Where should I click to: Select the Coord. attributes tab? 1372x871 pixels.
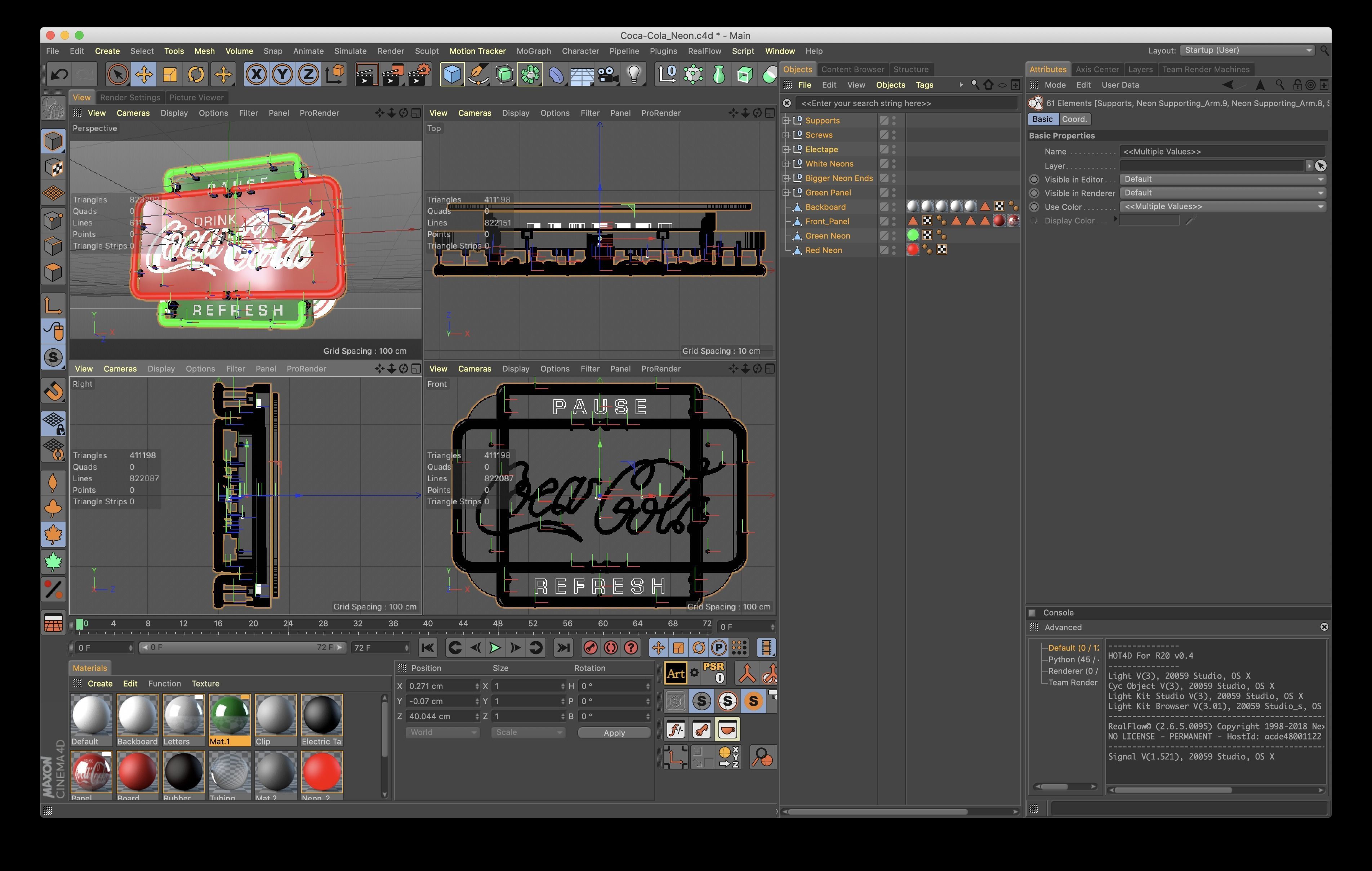1074,119
